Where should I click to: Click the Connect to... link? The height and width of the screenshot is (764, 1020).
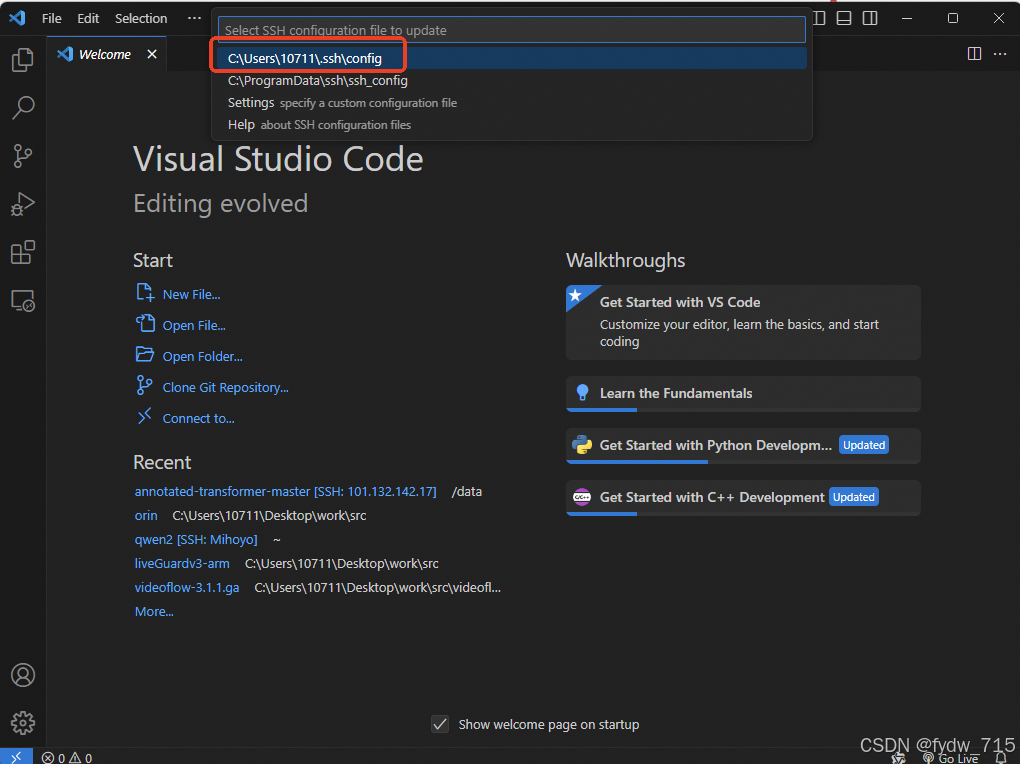198,418
